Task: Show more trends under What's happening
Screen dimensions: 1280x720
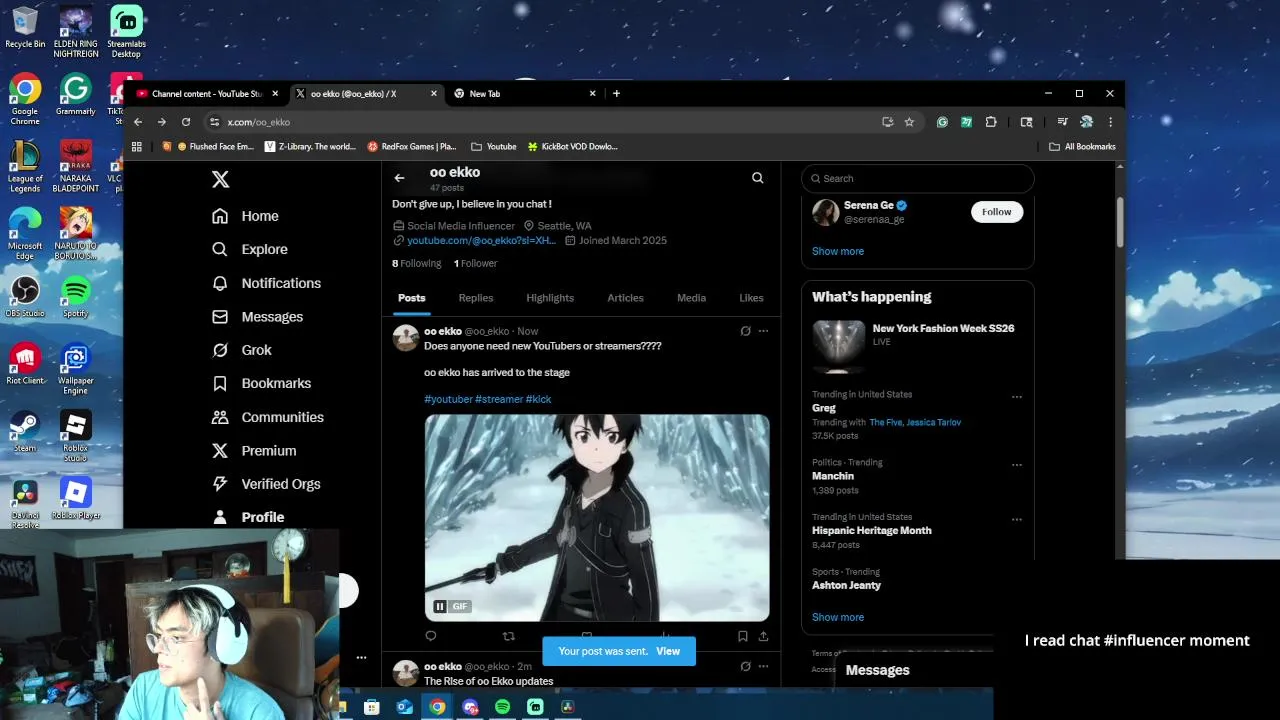Action: click(x=838, y=617)
